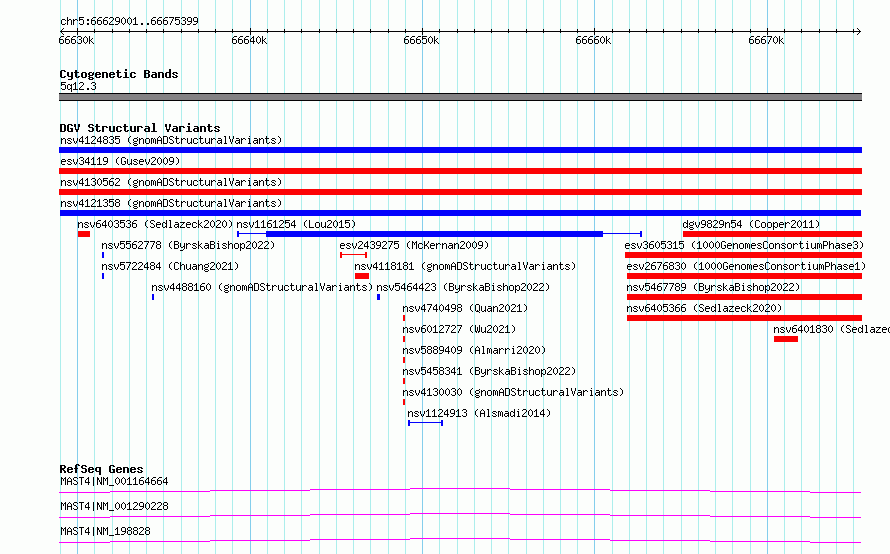890x554 pixels.
Task: Select nsv5464423 (ByrskaBishop2022) label
Action: [463, 287]
